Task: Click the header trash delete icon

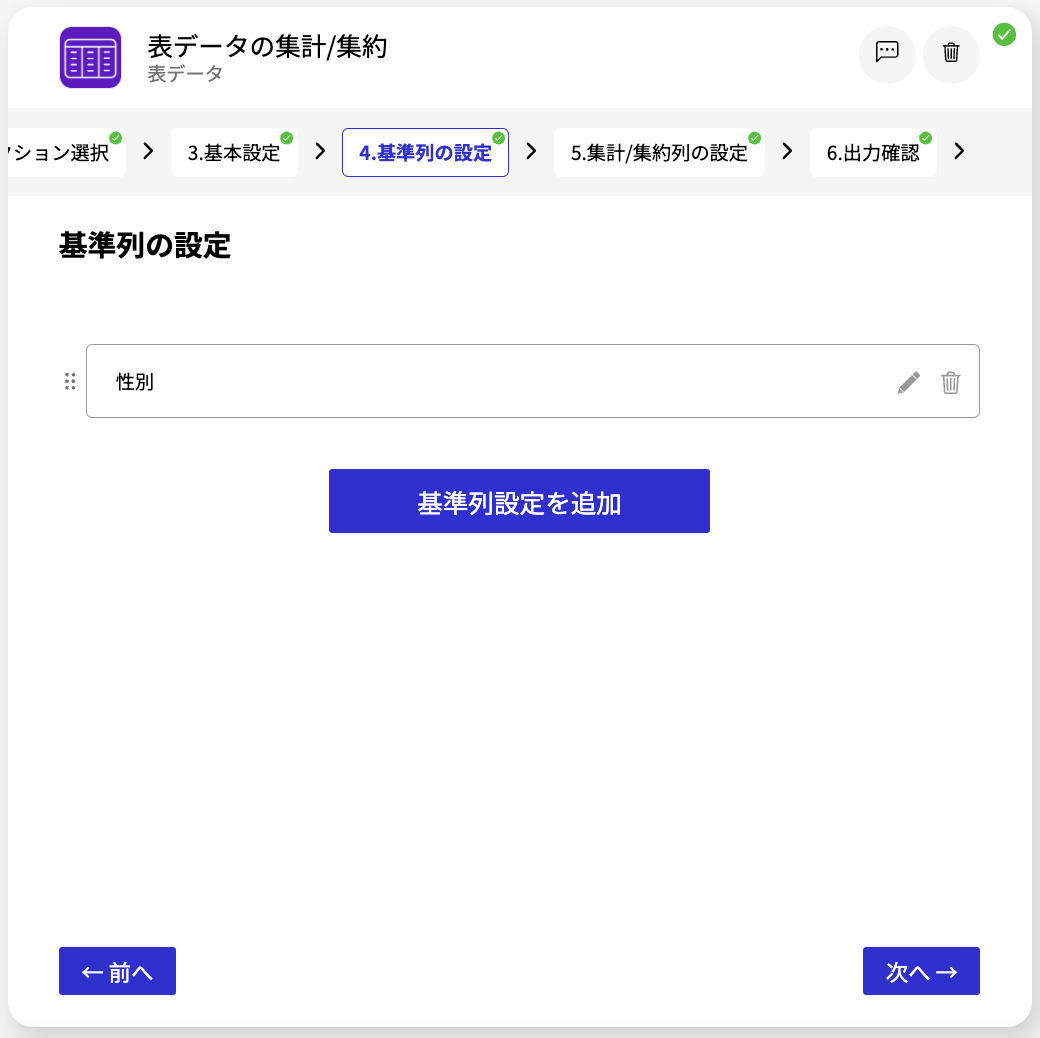Action: (x=951, y=52)
